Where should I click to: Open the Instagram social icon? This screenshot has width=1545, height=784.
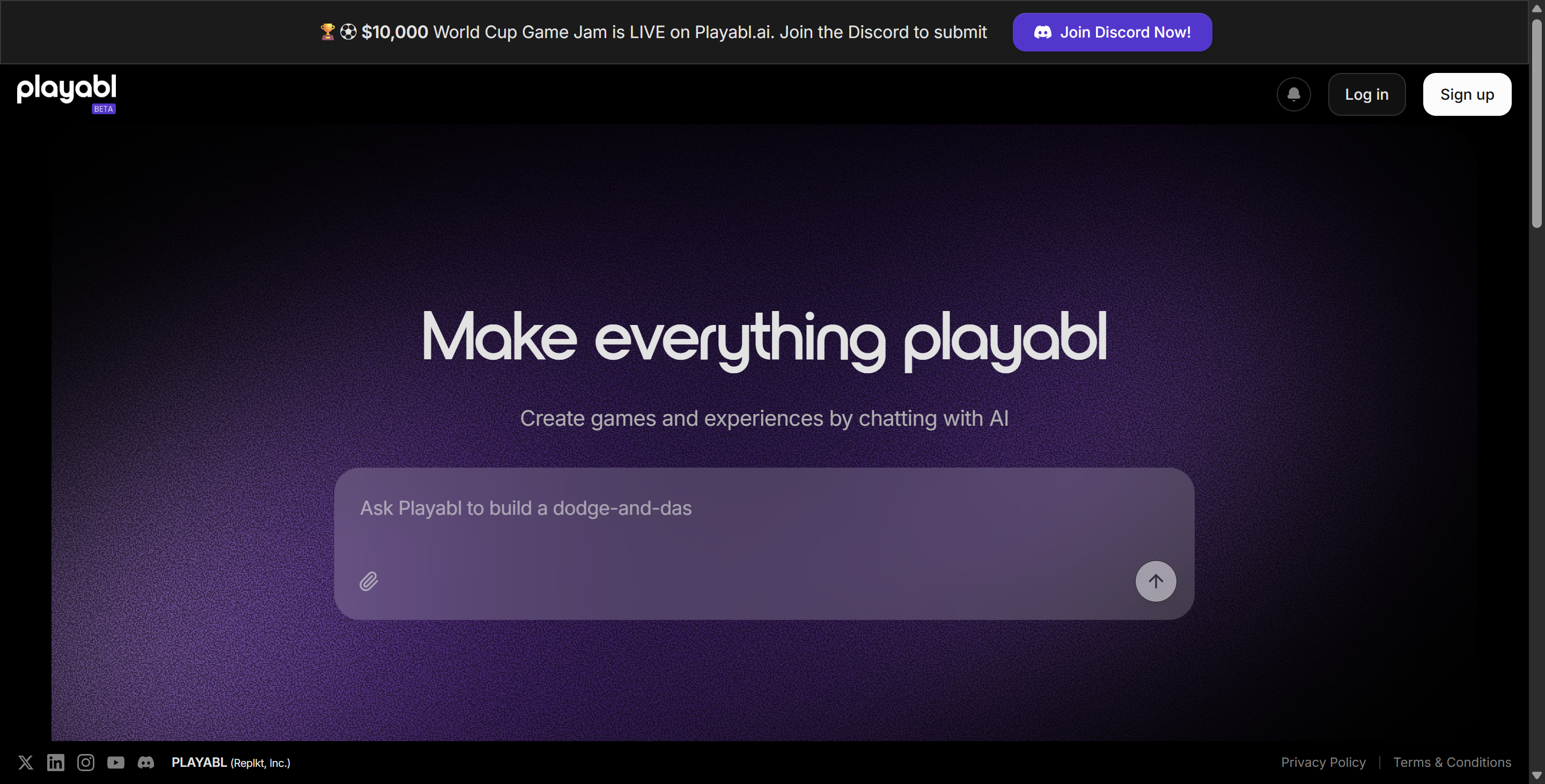click(86, 763)
